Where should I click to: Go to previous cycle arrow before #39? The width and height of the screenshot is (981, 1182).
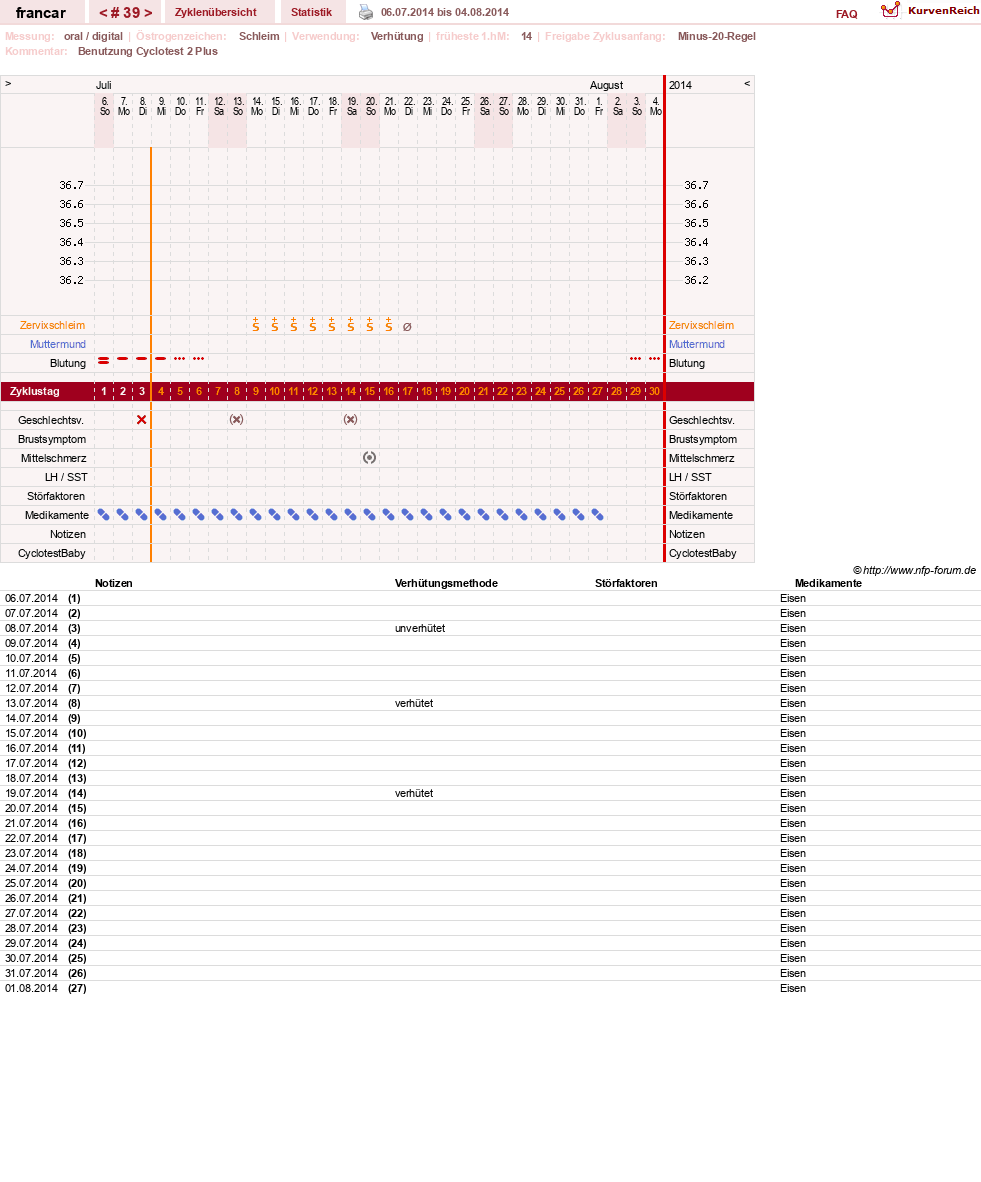(103, 13)
